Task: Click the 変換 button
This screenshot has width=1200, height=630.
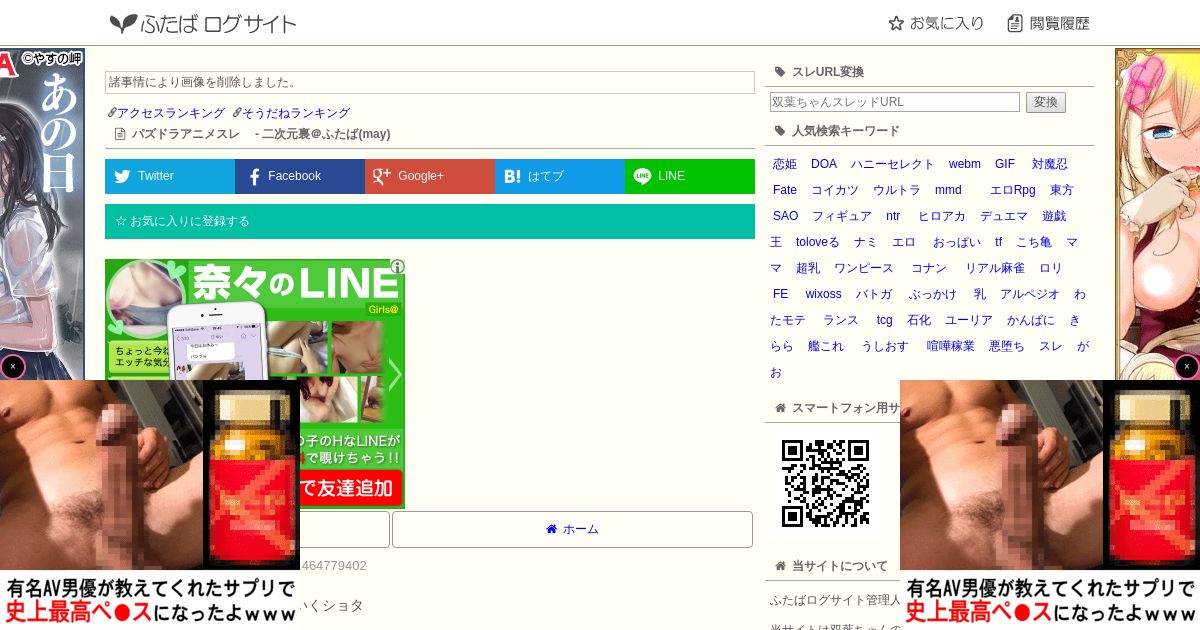Action: pyautogui.click(x=1046, y=102)
